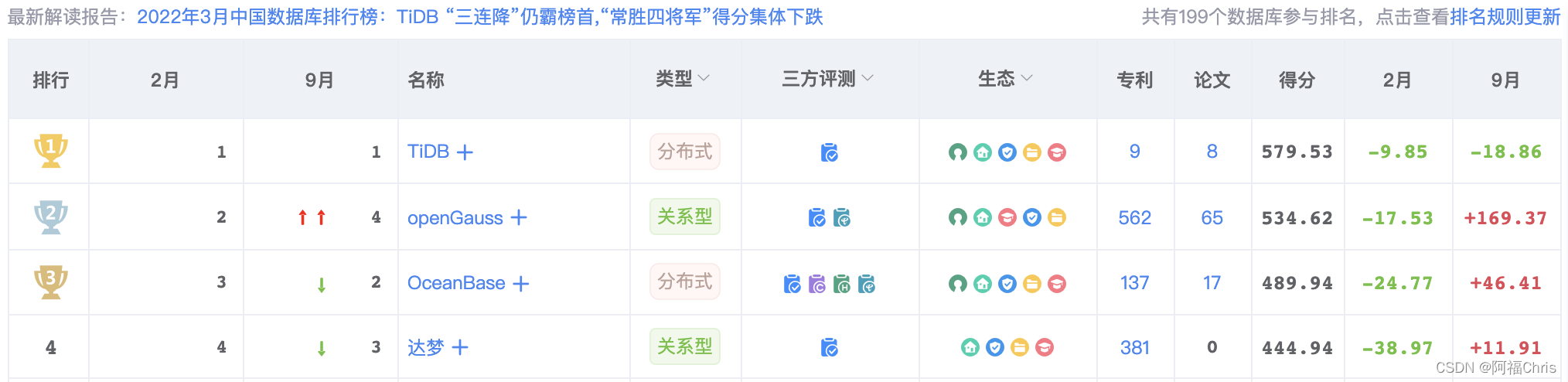1568x382 pixels.
Task: Click openGauss patent count 562
Action: click(1134, 218)
